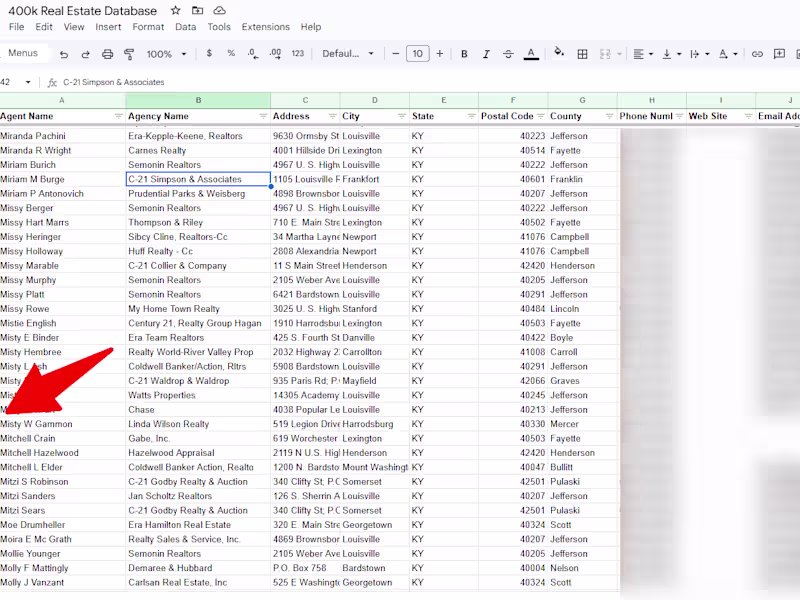
Task: Open the horizontal align dropdown
Action: pos(645,54)
